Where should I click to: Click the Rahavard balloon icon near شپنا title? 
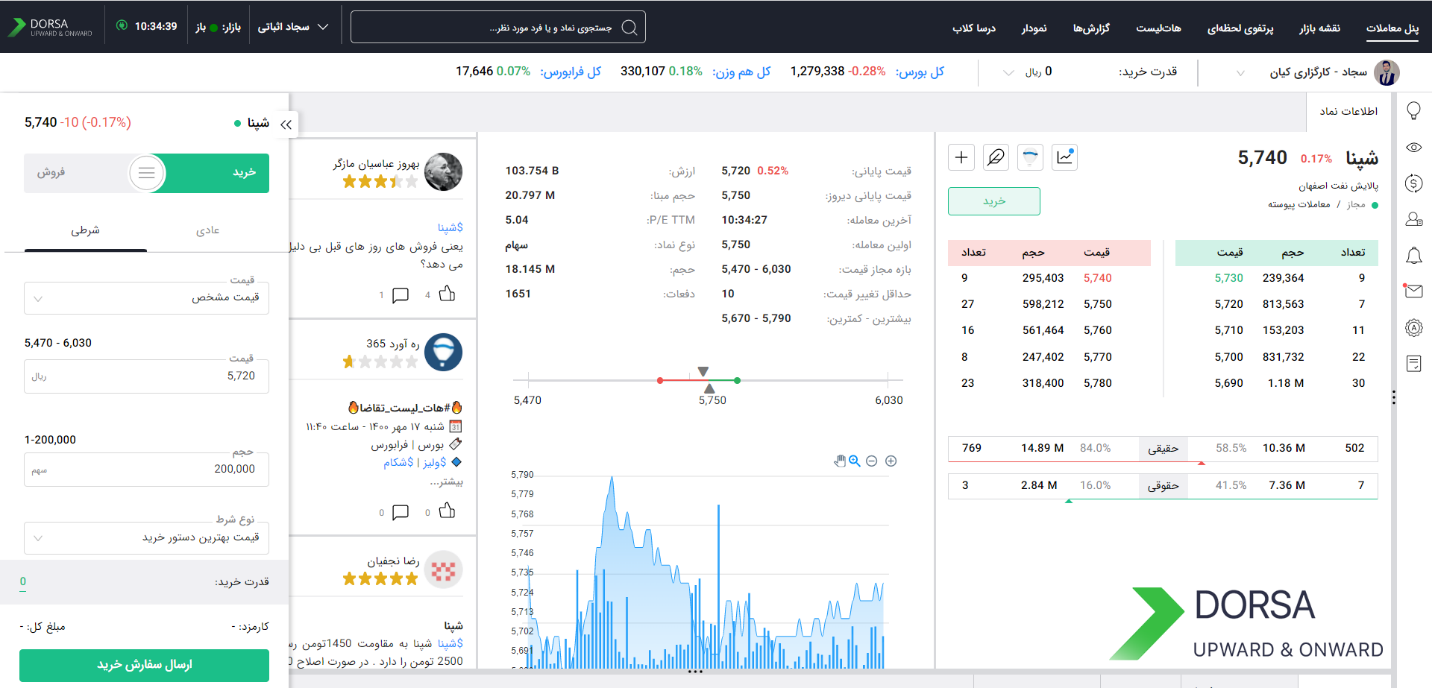coord(1030,157)
